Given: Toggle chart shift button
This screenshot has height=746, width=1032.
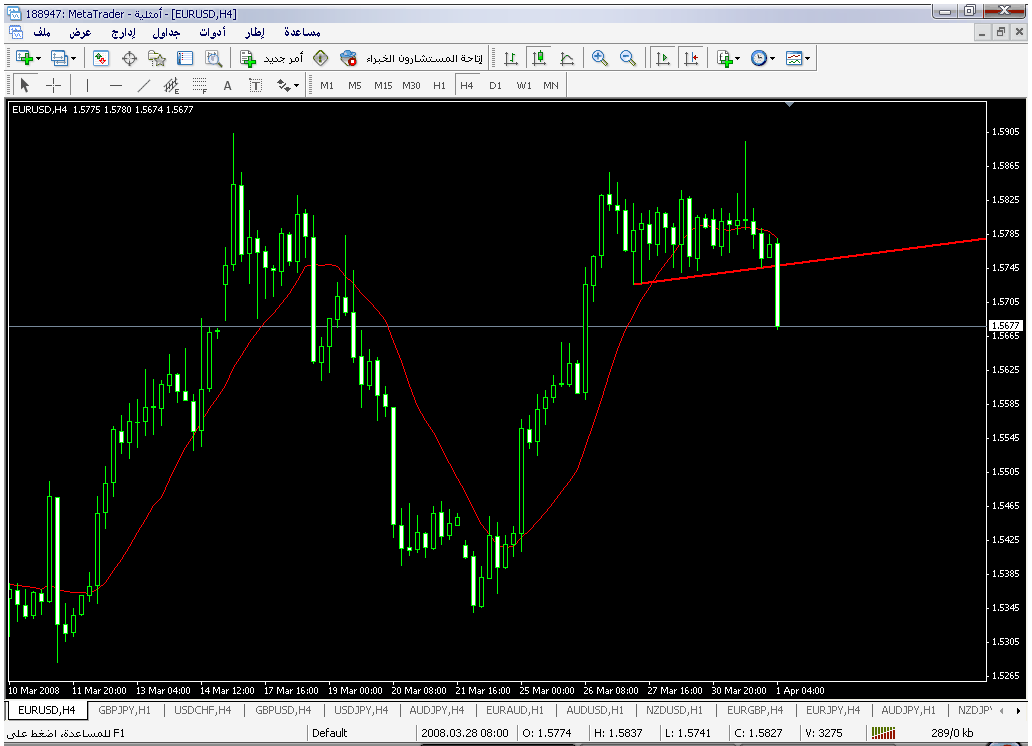Looking at the screenshot, I should [x=690, y=58].
